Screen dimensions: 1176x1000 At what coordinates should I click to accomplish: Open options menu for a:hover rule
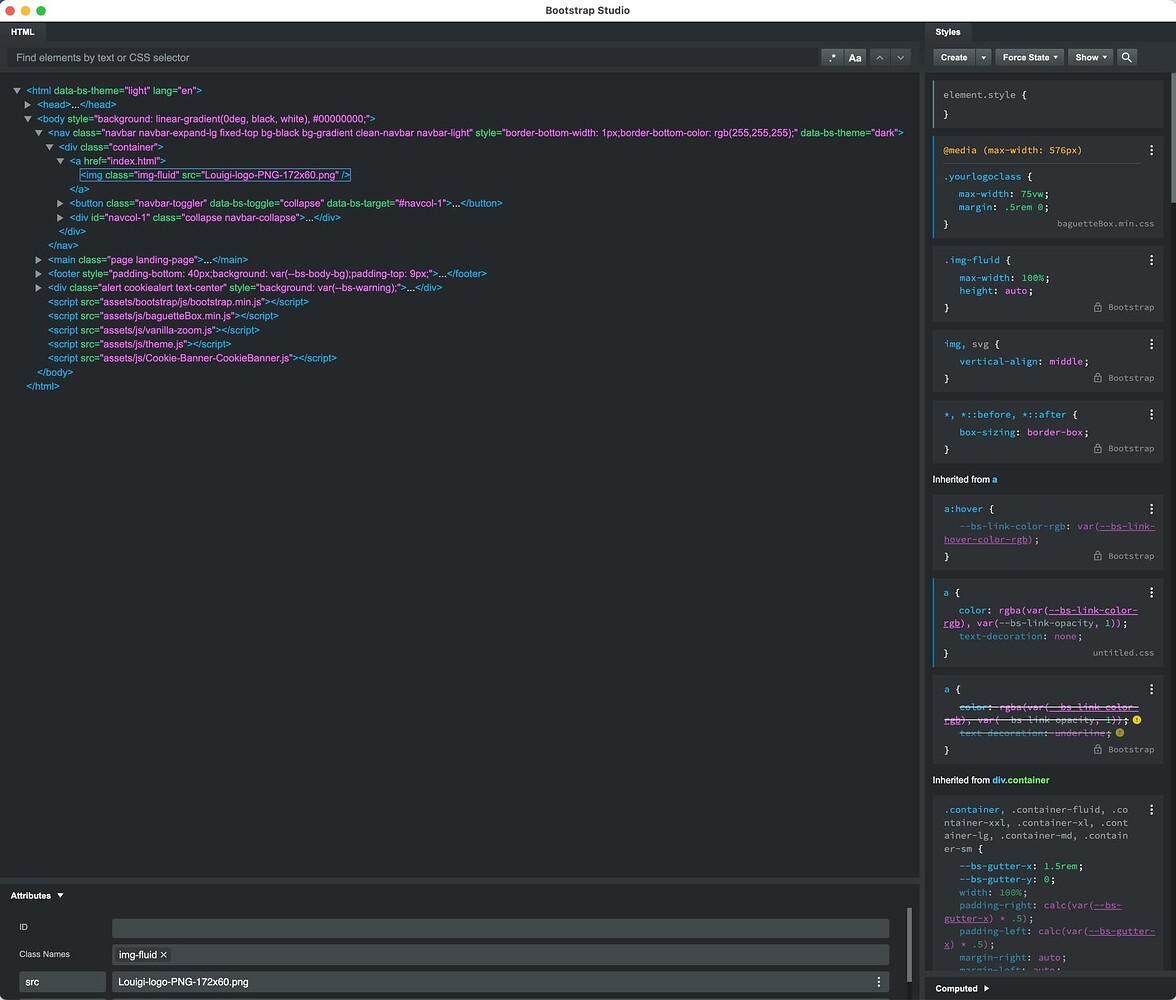1151,509
